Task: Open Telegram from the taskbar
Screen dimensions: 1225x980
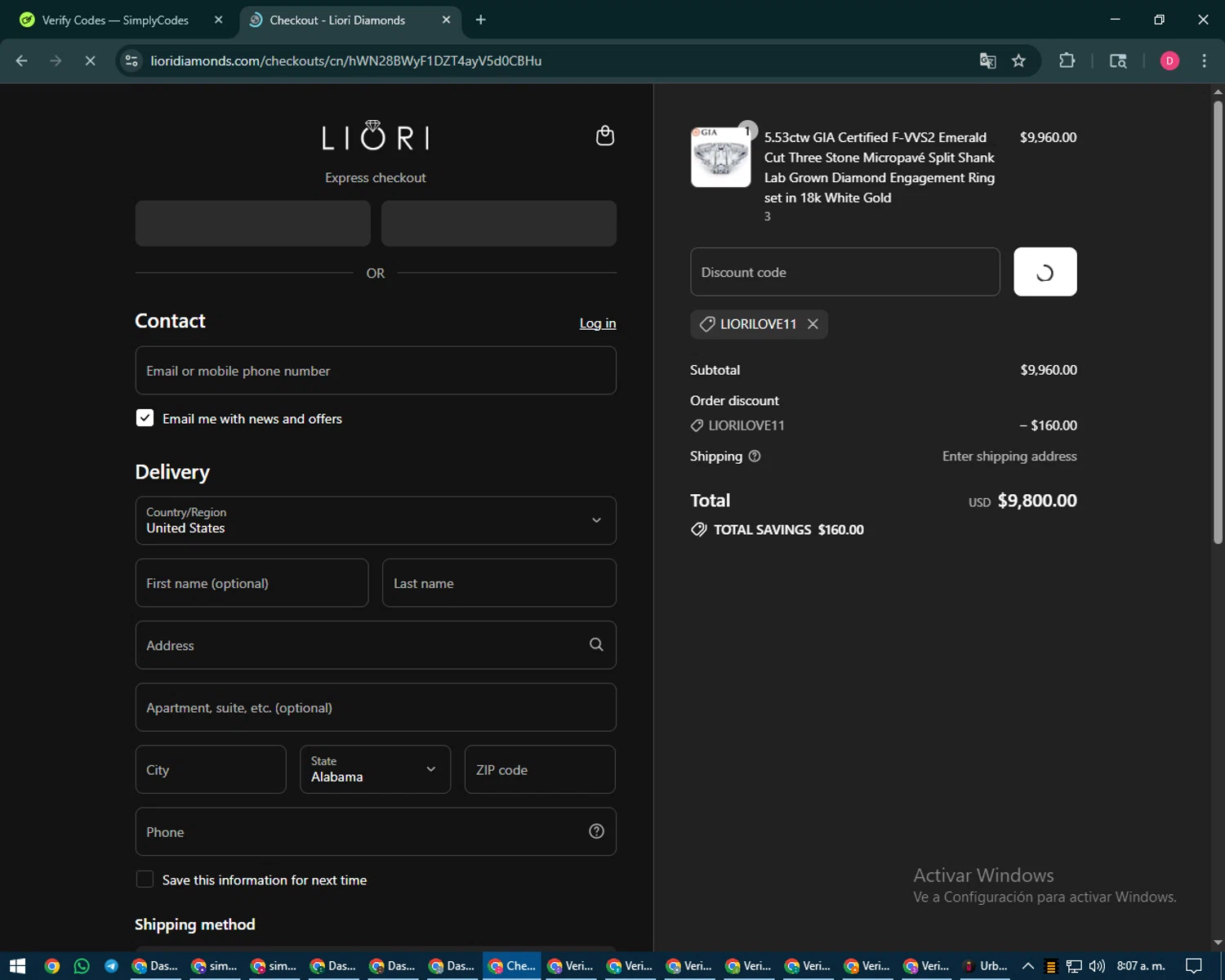Action: [x=112, y=966]
